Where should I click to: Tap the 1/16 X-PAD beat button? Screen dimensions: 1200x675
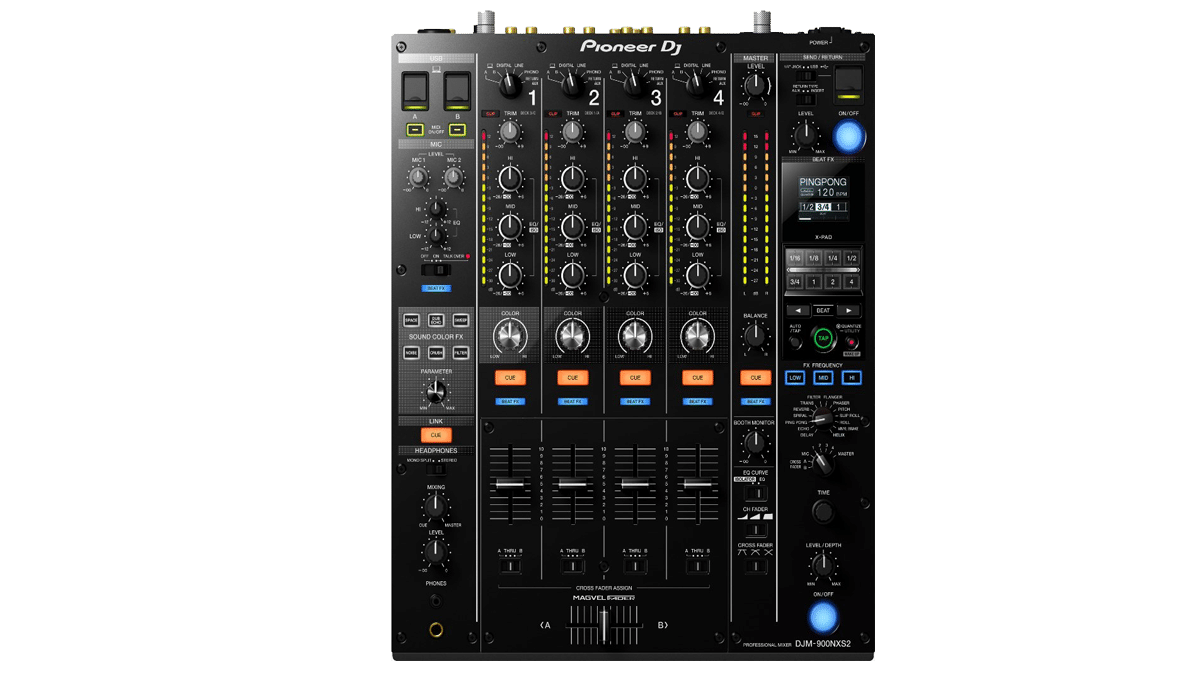click(x=796, y=258)
